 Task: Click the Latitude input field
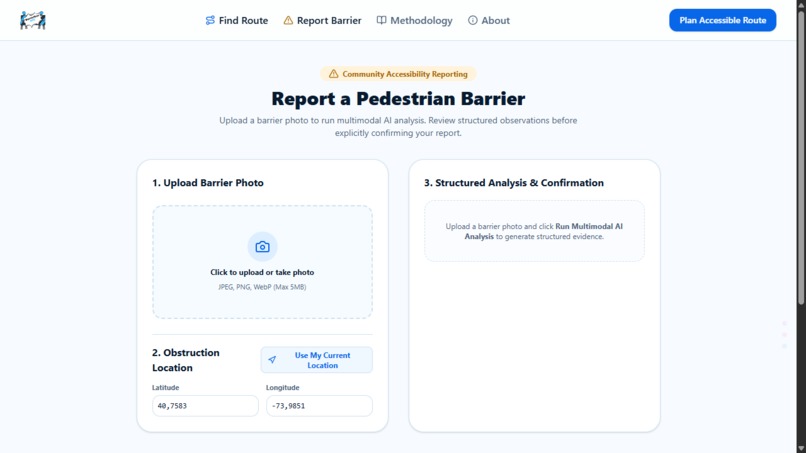[x=205, y=406]
